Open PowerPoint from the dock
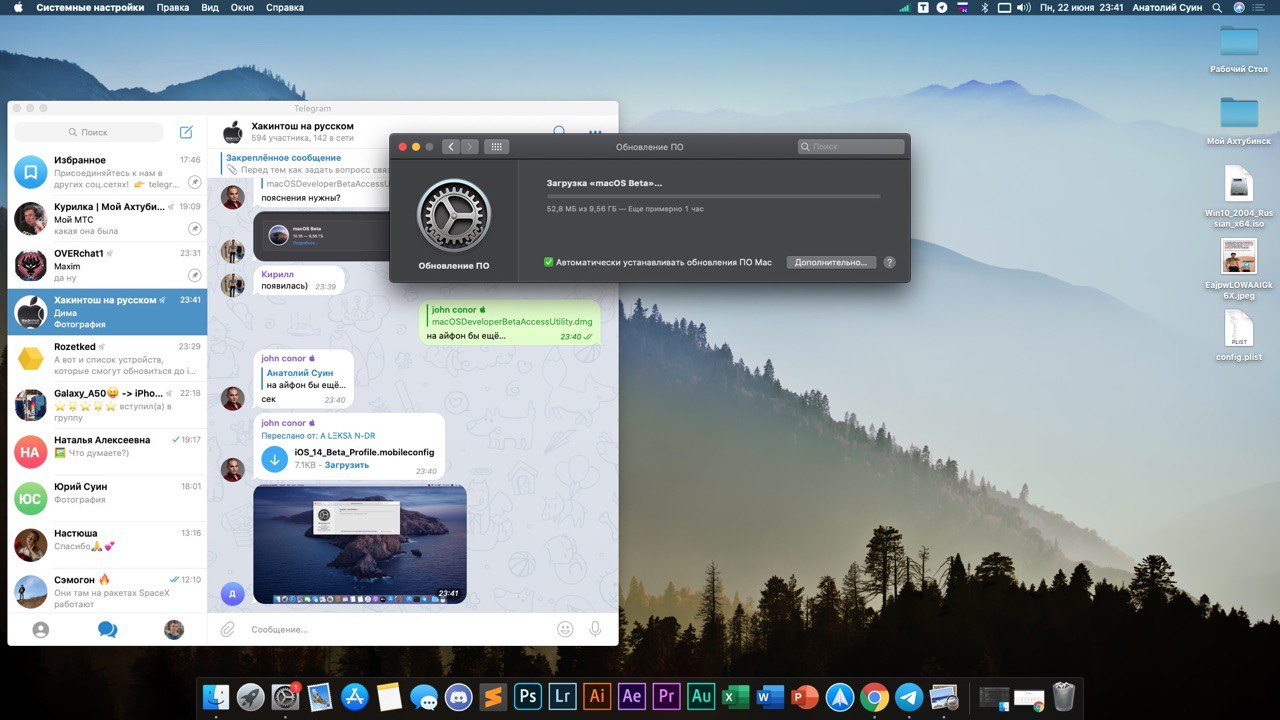 pos(805,696)
